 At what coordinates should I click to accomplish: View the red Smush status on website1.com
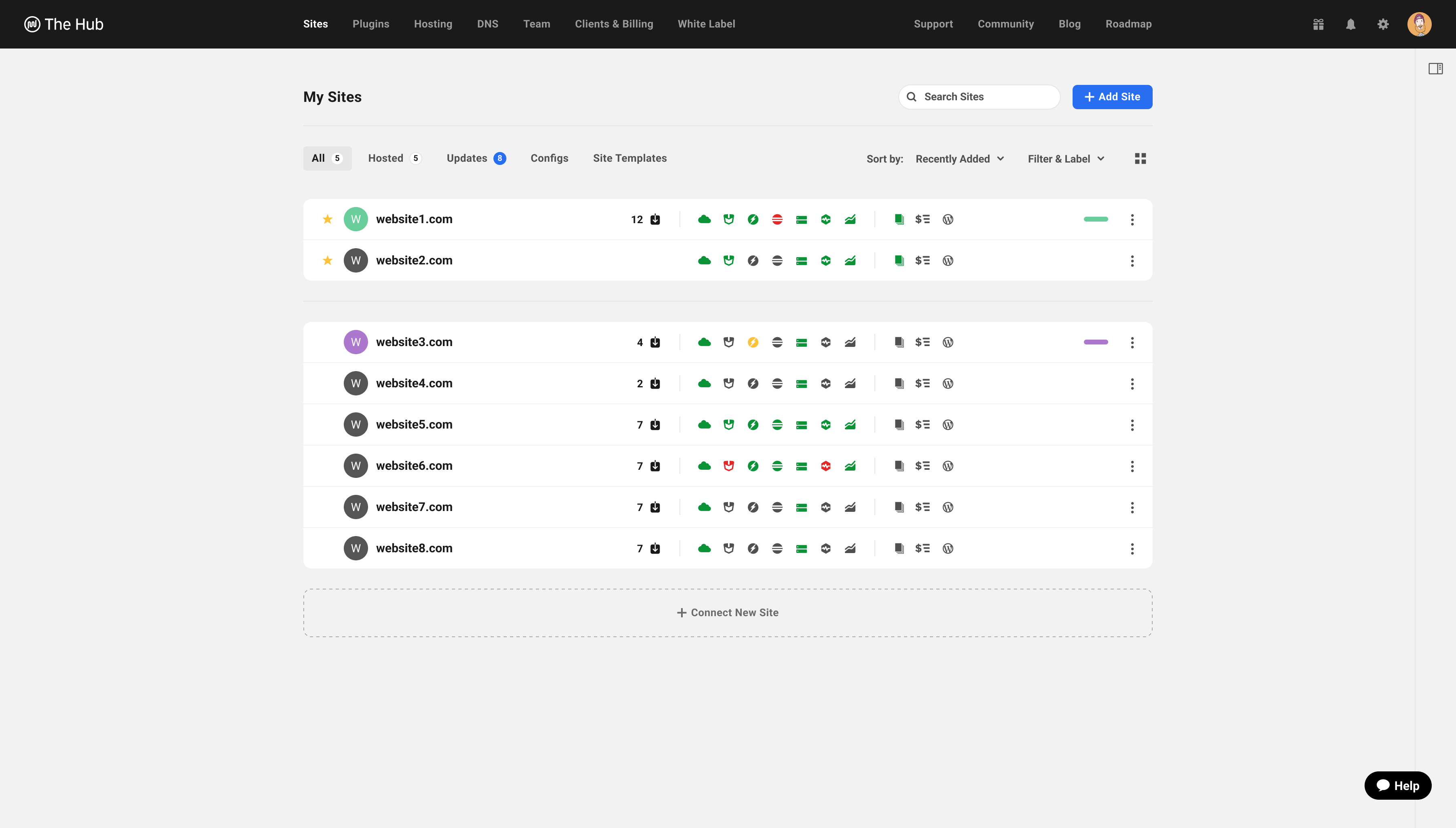(777, 219)
